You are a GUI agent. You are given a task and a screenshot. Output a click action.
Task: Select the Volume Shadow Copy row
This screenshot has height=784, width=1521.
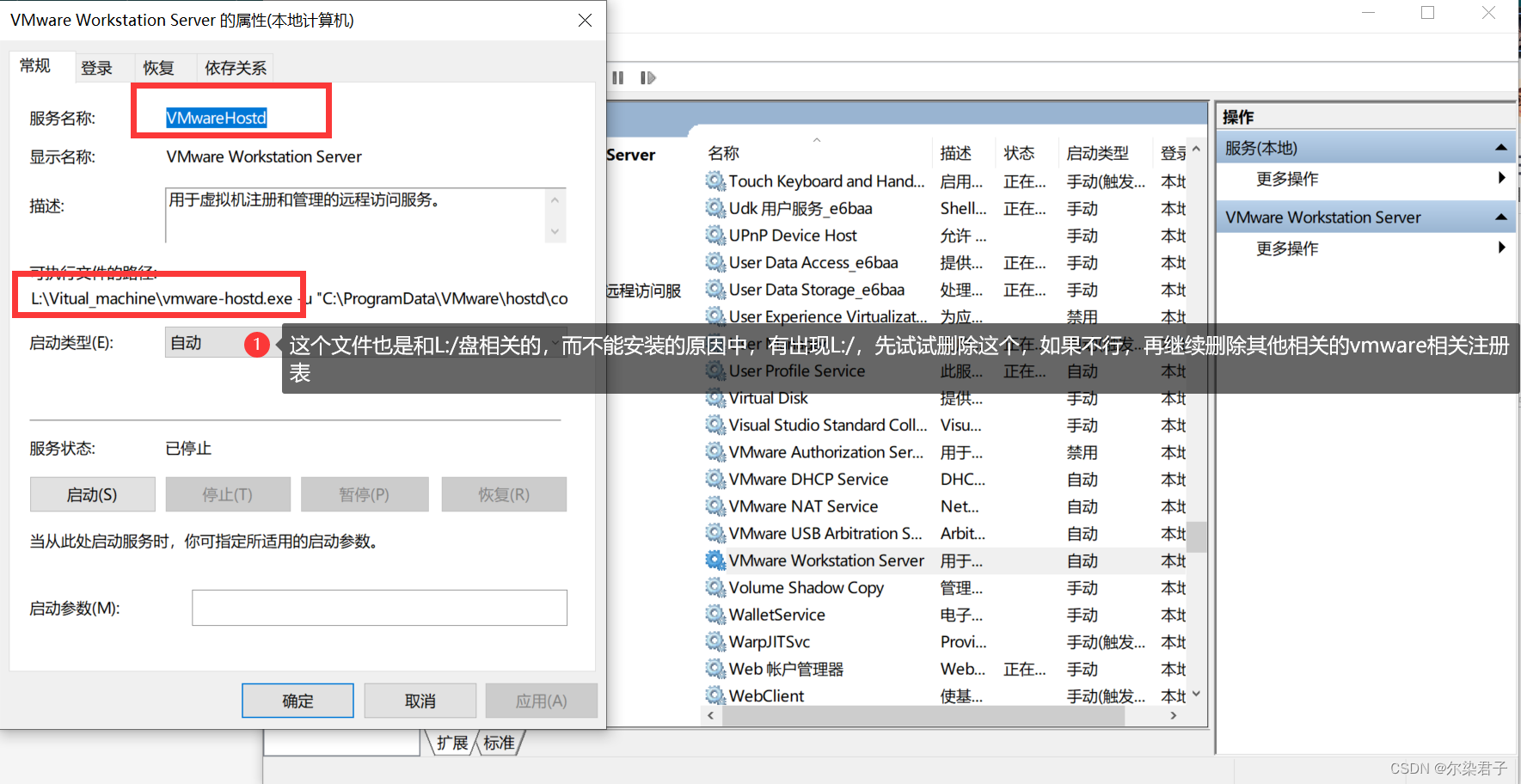click(x=944, y=588)
